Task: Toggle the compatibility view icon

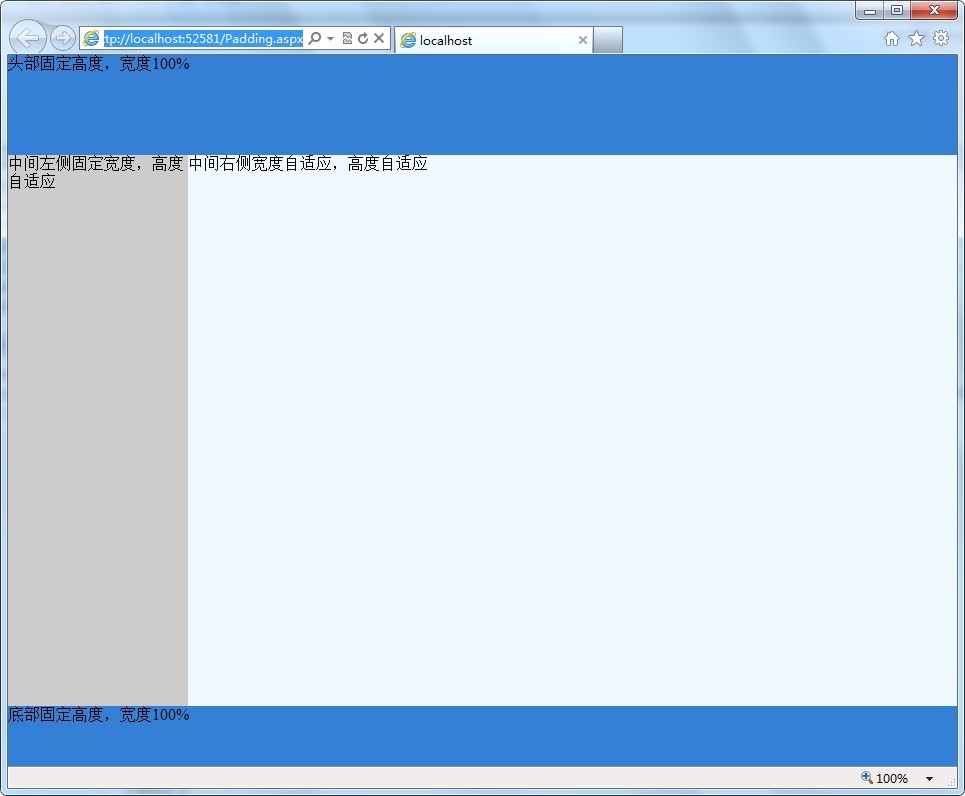Action: click(347, 38)
